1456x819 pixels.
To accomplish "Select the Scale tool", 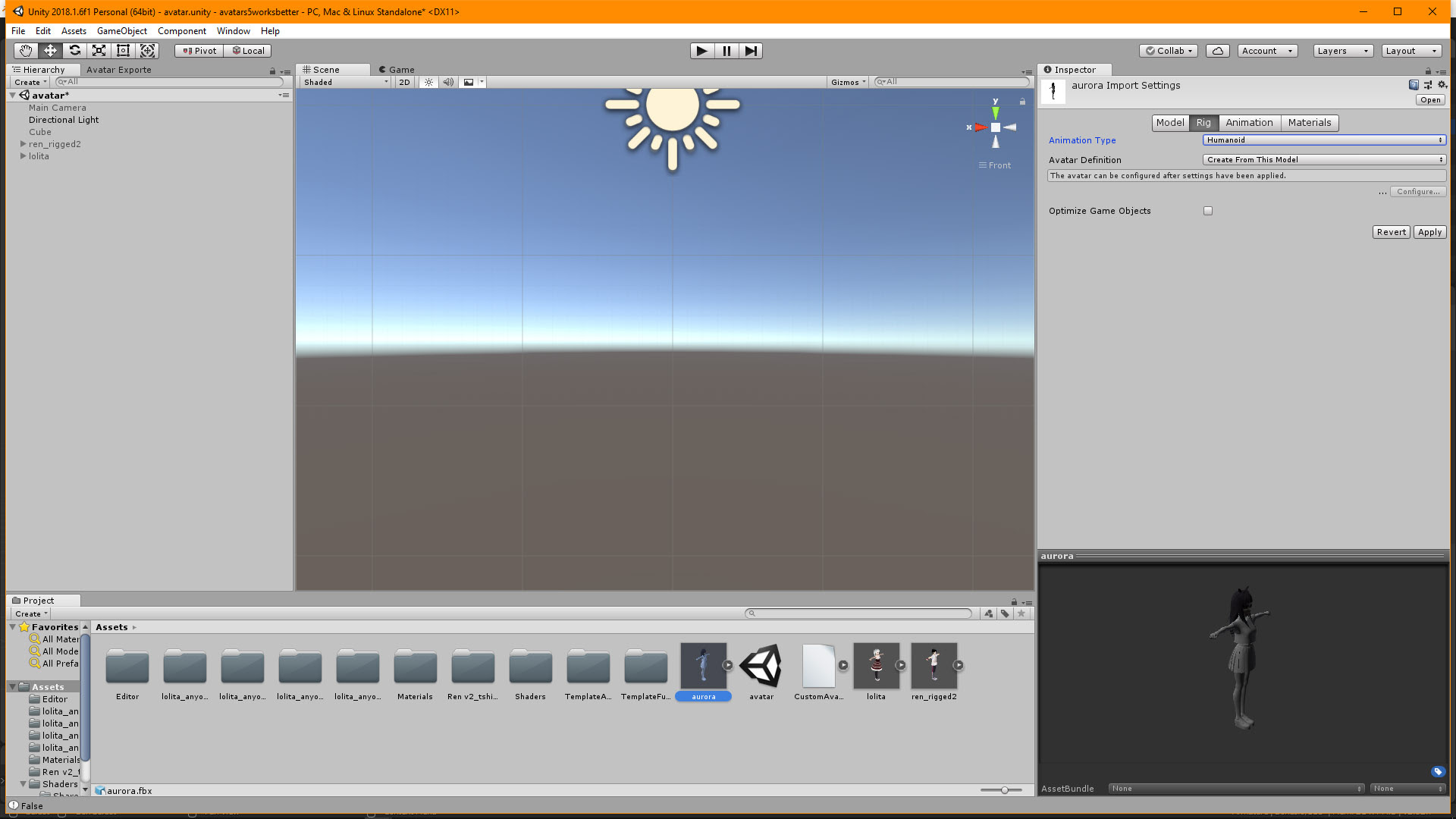I will tap(99, 51).
